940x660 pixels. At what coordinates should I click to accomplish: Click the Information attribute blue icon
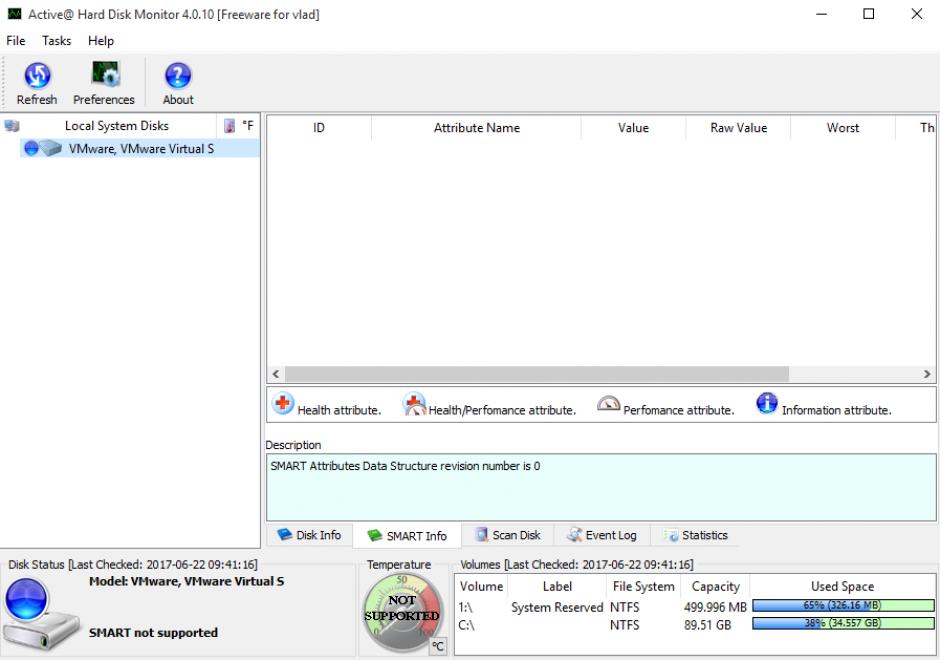767,403
